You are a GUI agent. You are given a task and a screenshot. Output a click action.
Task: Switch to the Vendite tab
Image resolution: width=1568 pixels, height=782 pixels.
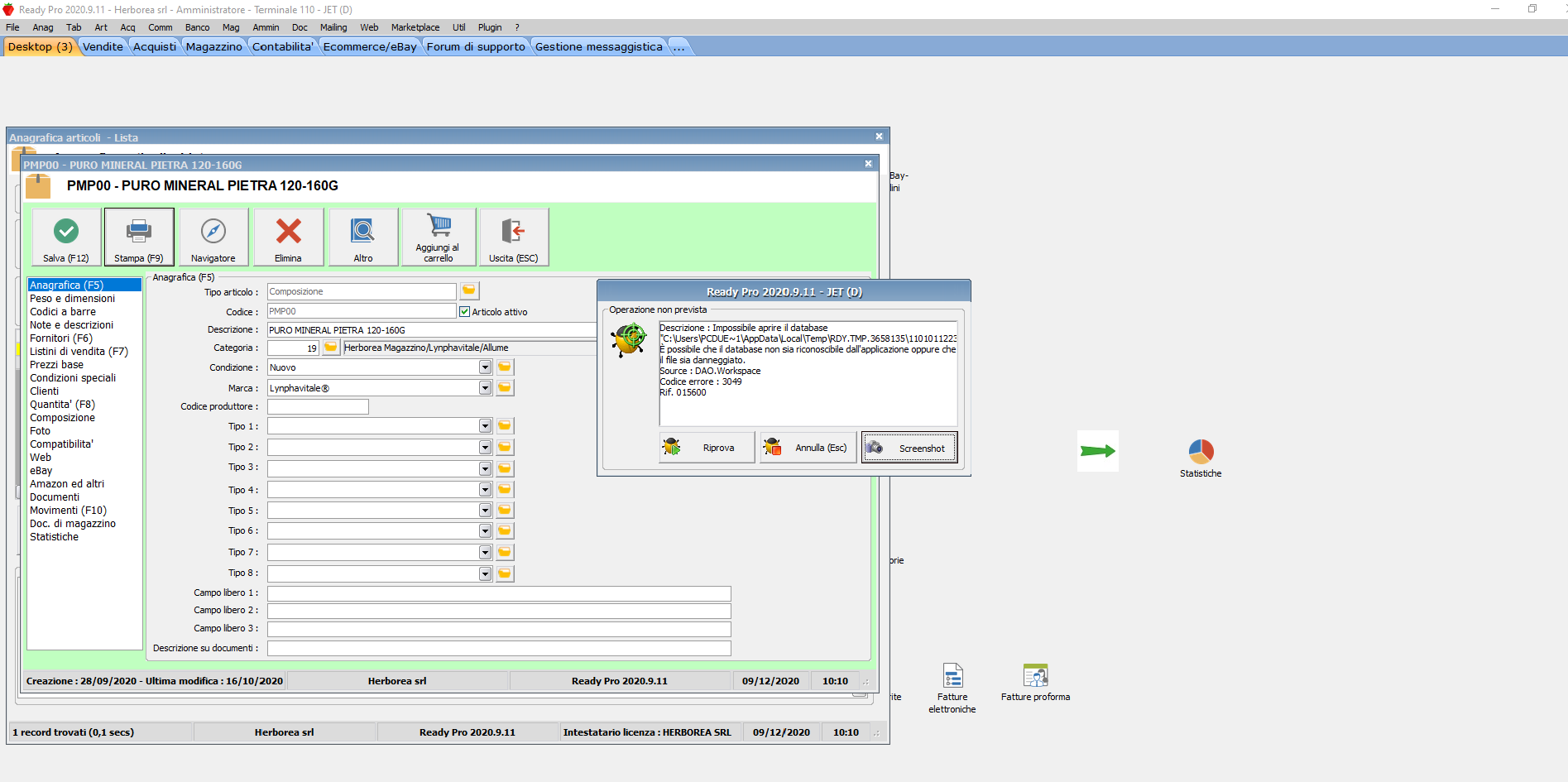(x=103, y=47)
